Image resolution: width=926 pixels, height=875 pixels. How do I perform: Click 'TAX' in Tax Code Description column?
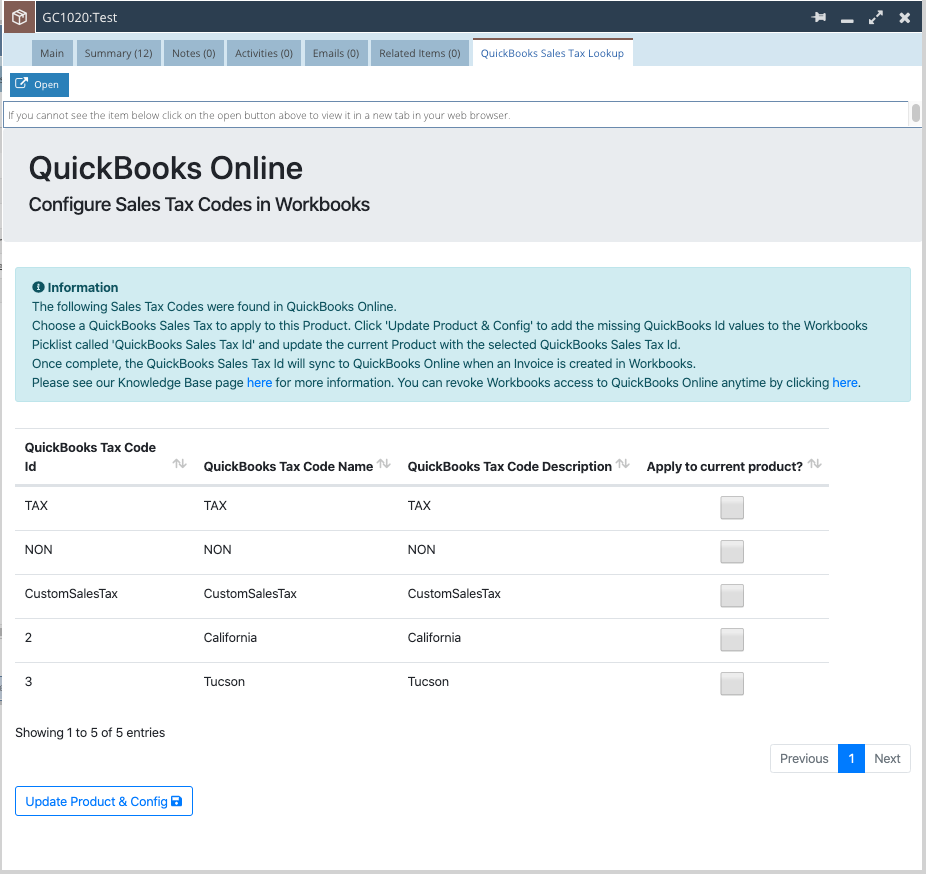coord(419,505)
